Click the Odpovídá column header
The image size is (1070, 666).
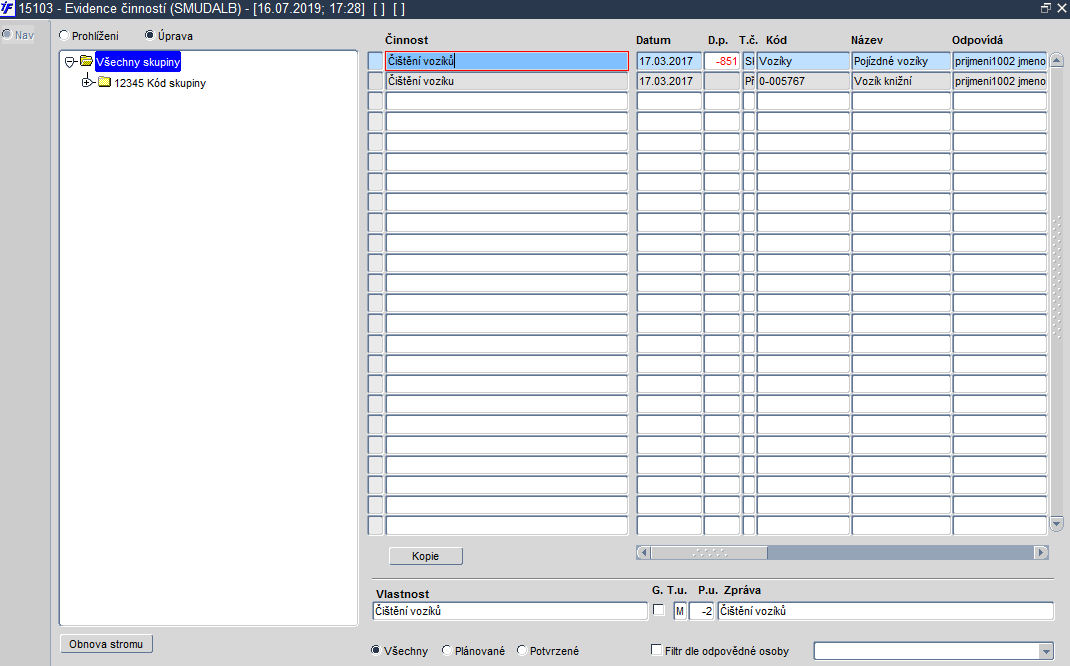(977, 40)
